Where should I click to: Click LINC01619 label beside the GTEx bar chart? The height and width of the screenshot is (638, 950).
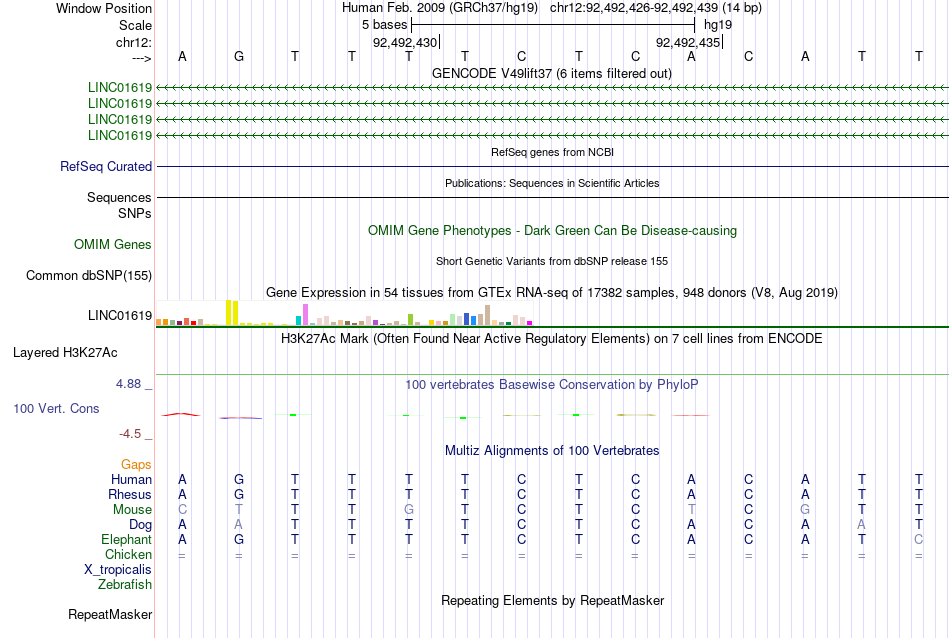(x=120, y=316)
